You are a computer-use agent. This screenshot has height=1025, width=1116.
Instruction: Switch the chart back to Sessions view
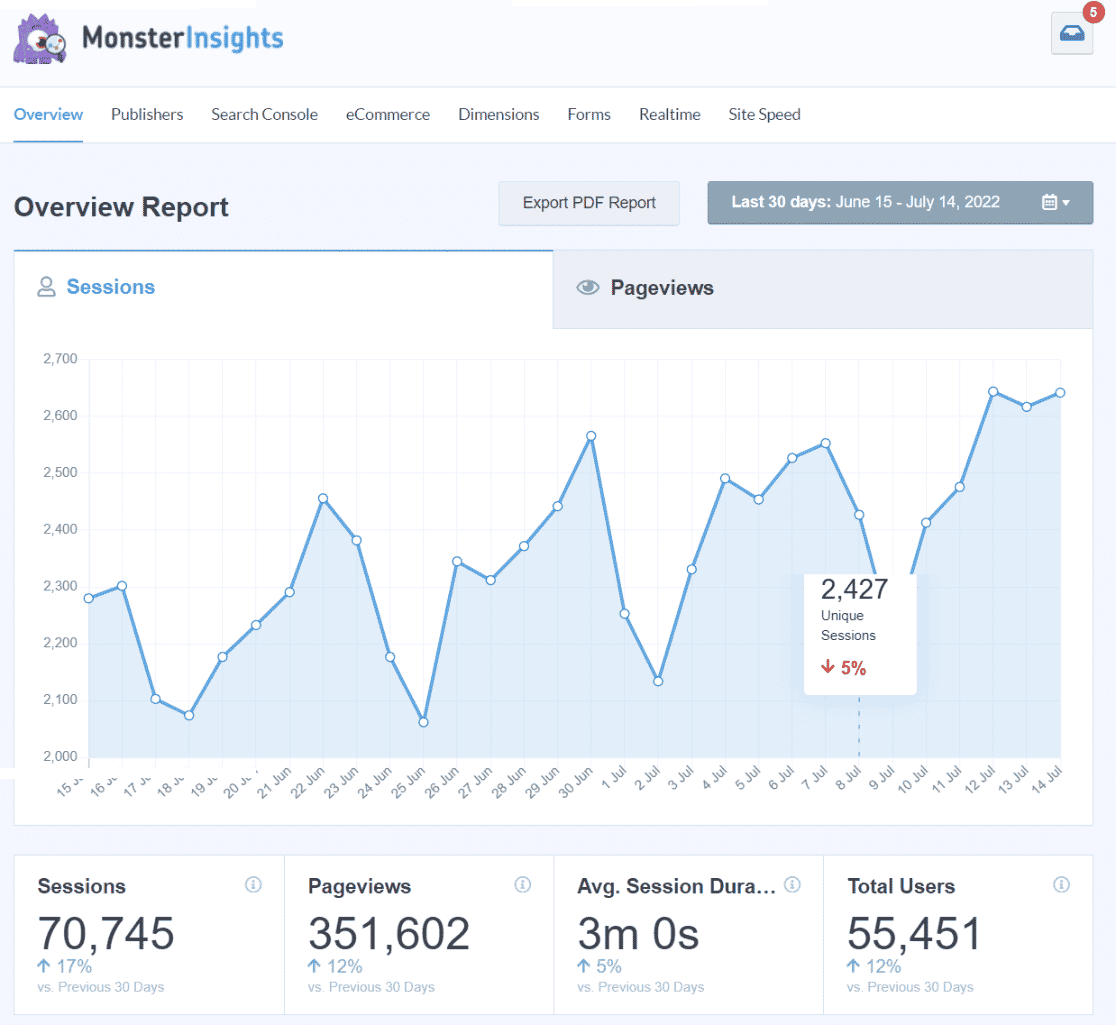(111, 287)
